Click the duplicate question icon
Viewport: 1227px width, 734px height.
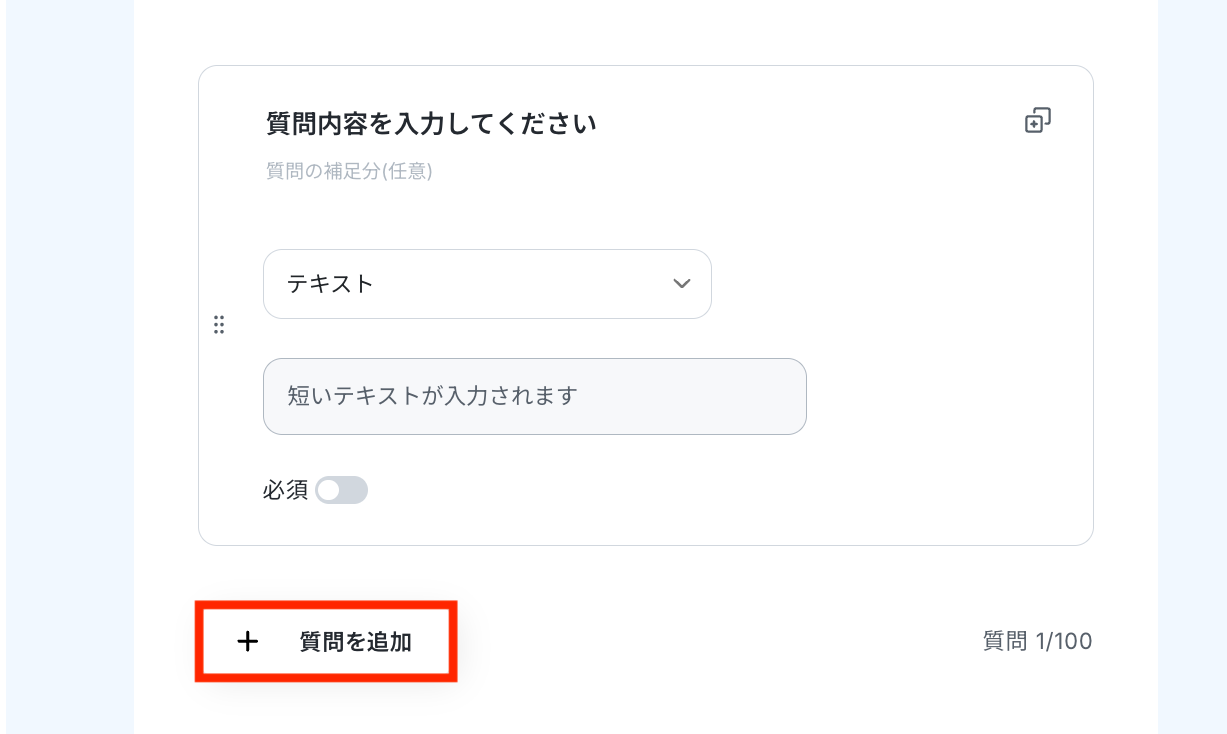coord(1038,121)
